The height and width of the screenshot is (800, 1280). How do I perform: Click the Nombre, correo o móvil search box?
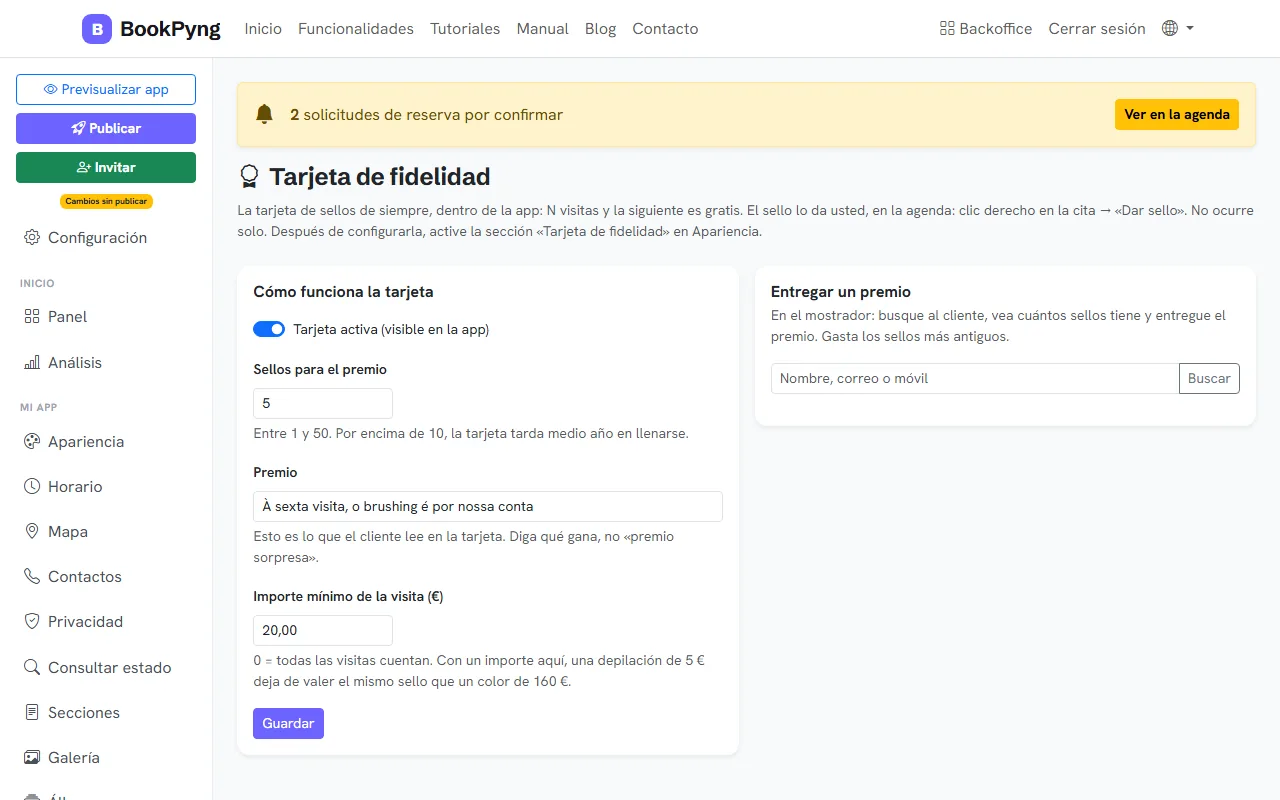(975, 378)
